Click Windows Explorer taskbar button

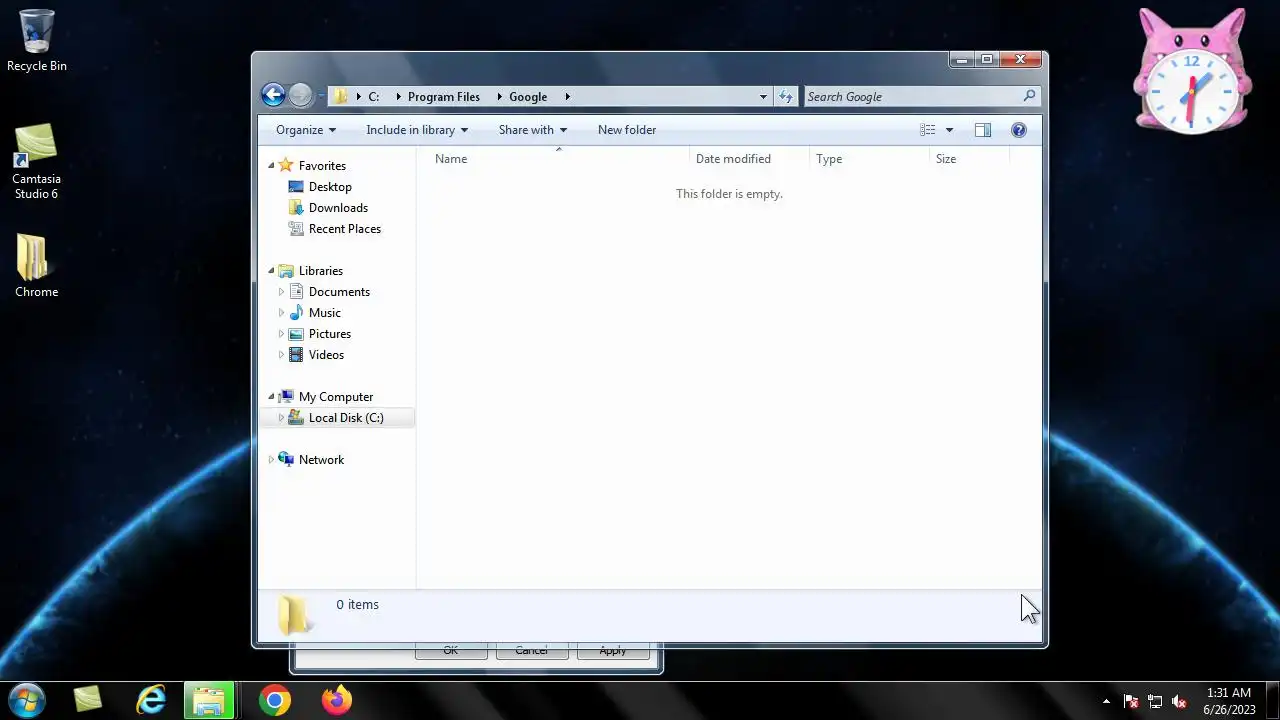click(209, 700)
